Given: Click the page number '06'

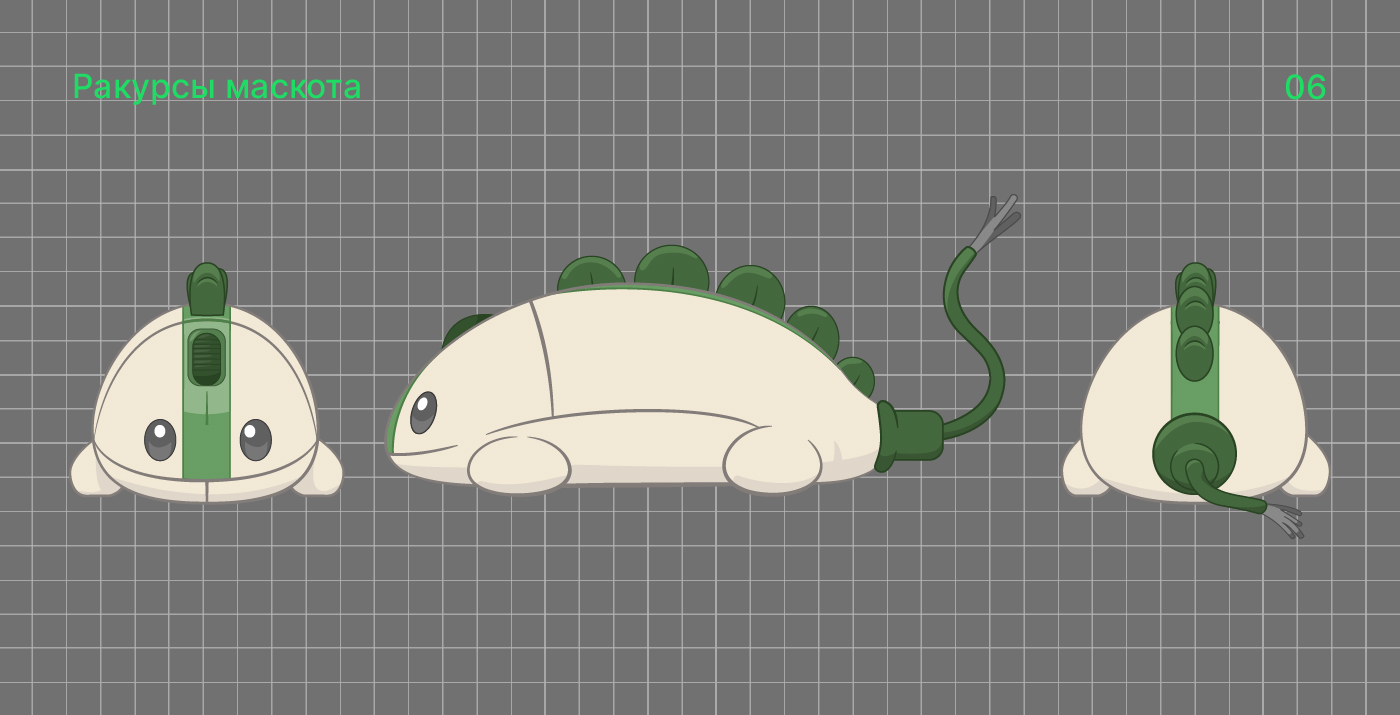Looking at the screenshot, I should click(x=1305, y=88).
